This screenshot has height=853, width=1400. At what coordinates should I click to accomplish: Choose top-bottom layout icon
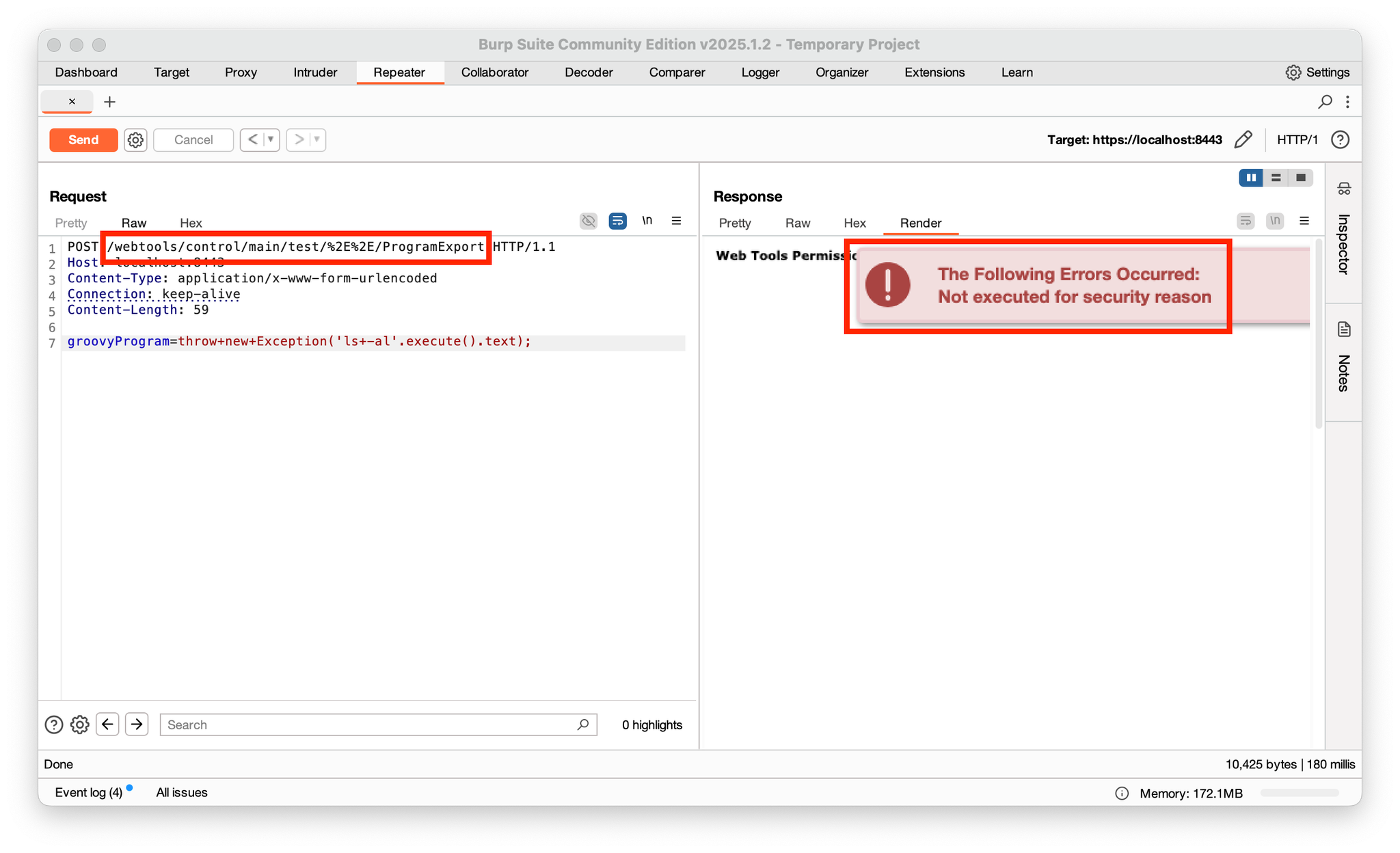click(1276, 178)
